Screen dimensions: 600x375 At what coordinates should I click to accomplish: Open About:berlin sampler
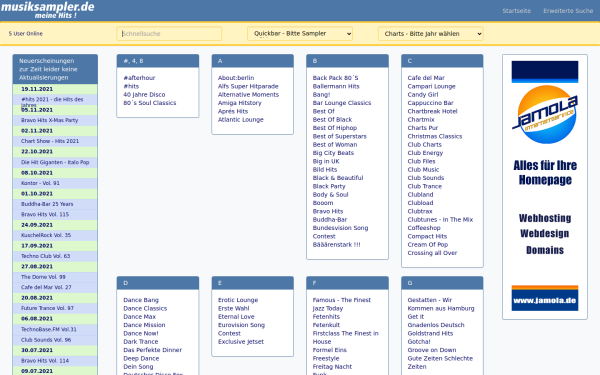(236, 78)
